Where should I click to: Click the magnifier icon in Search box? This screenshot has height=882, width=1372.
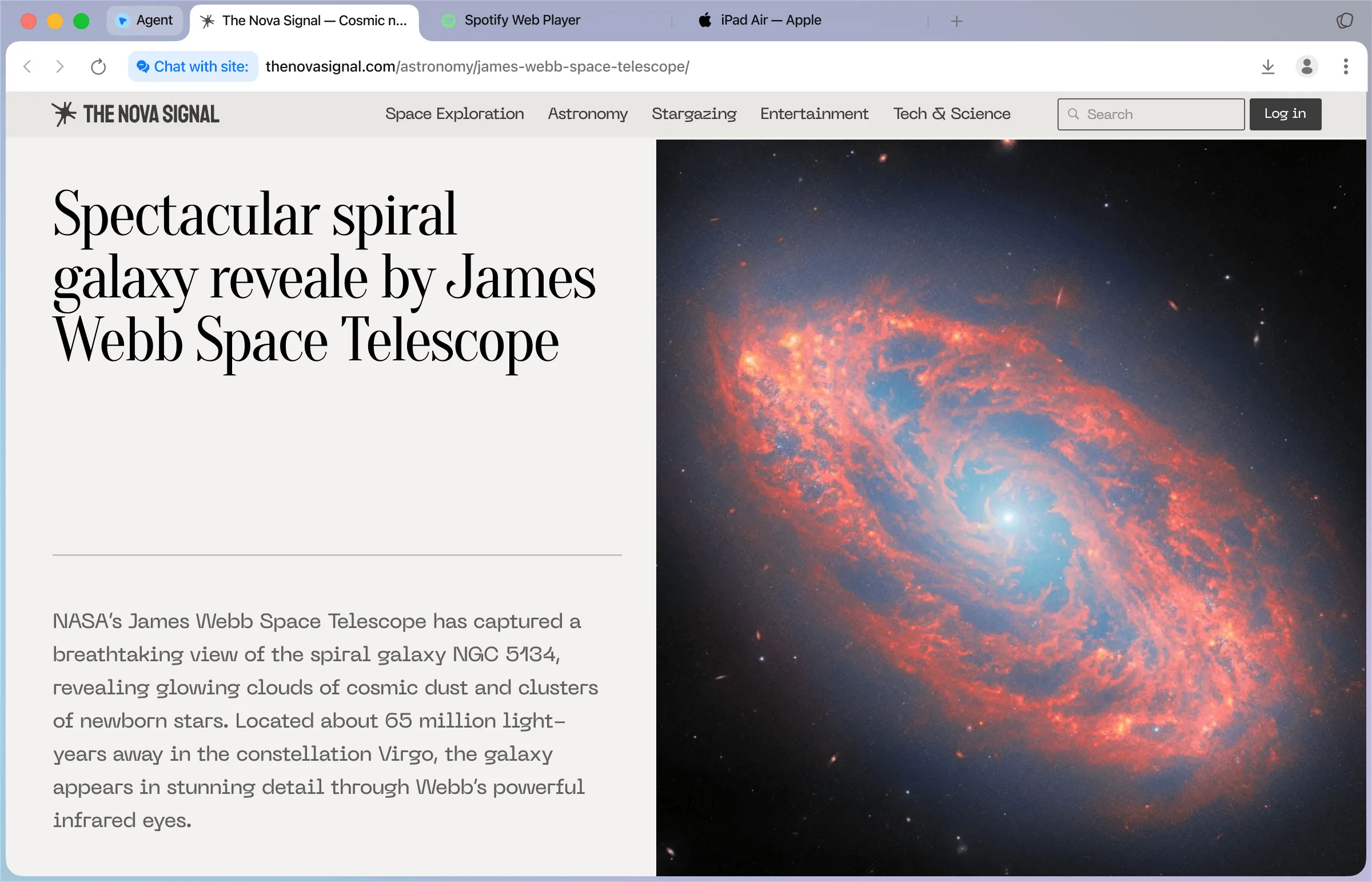click(1073, 114)
